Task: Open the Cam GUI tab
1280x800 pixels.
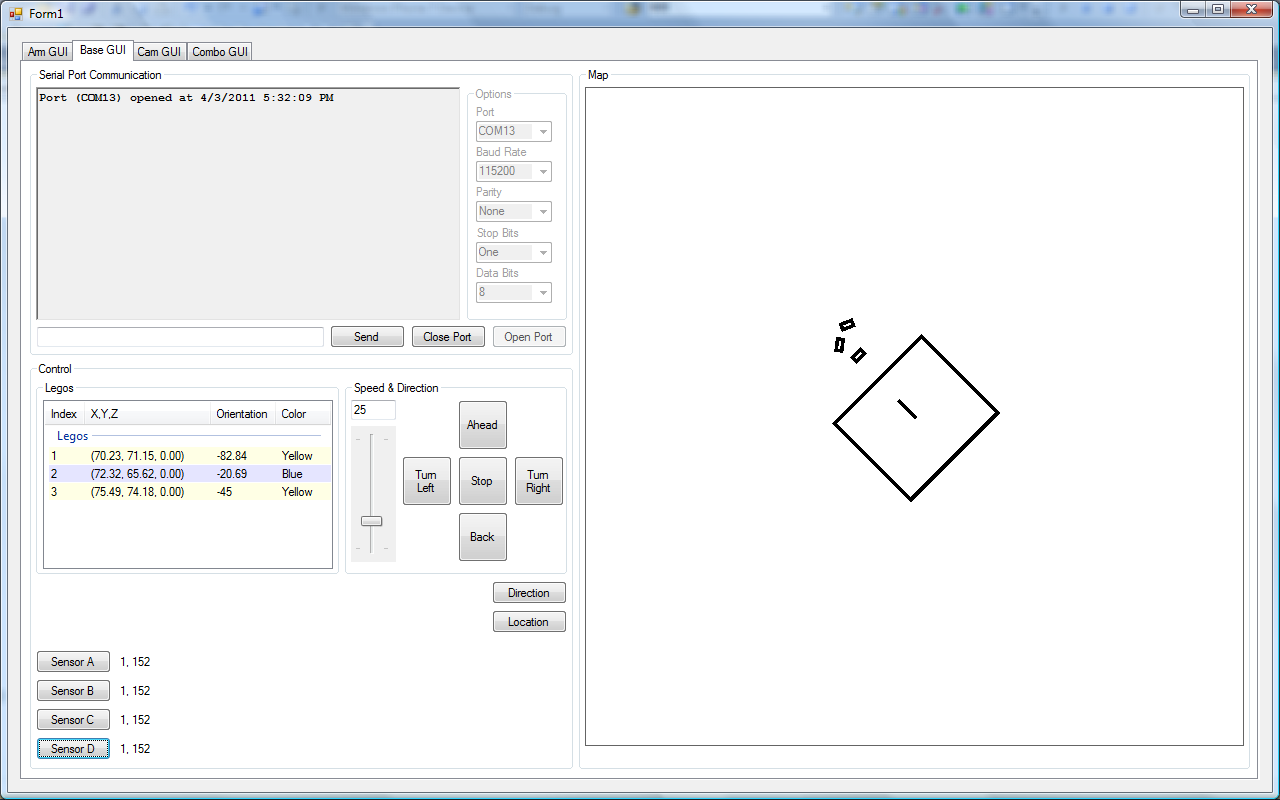Action: click(x=159, y=52)
